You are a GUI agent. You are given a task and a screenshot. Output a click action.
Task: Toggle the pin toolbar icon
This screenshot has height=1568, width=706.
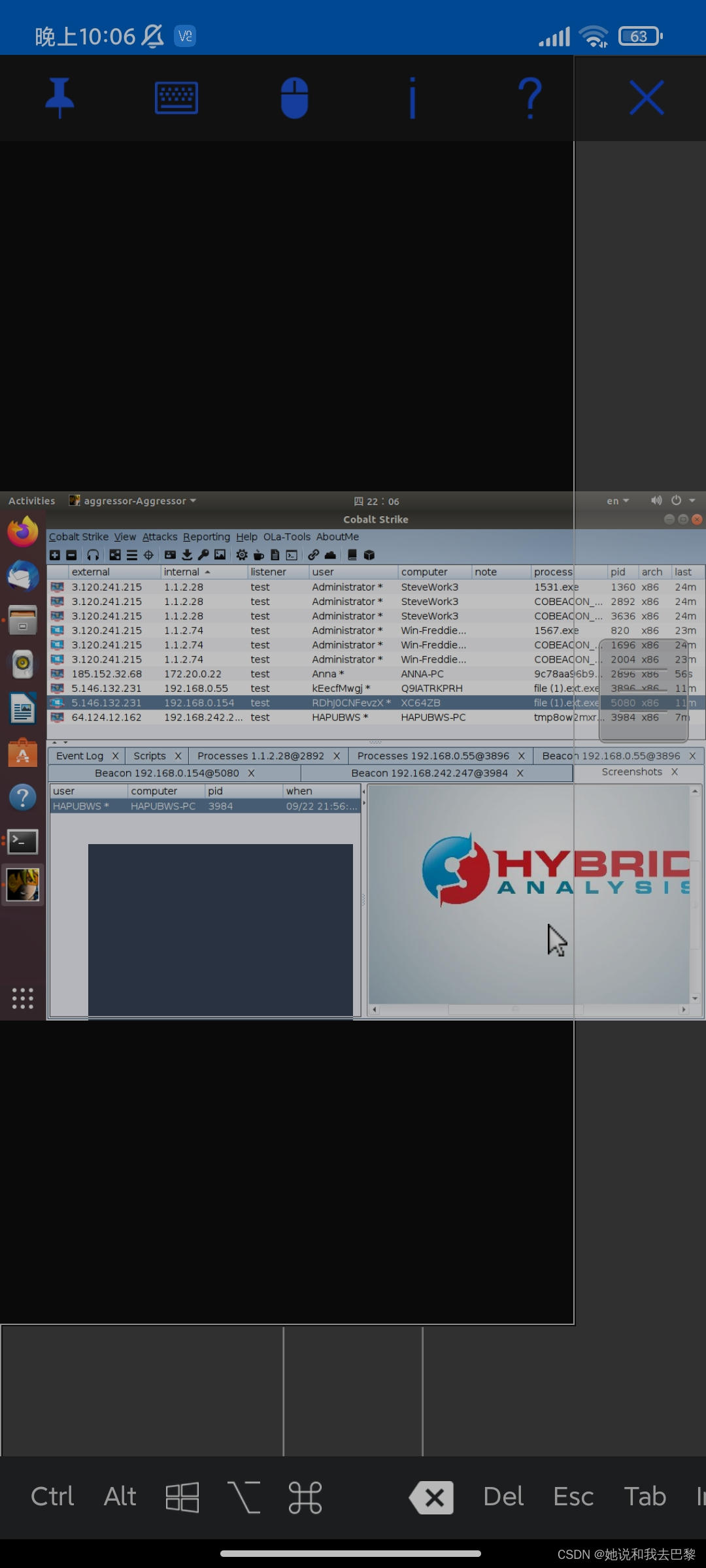(x=59, y=98)
